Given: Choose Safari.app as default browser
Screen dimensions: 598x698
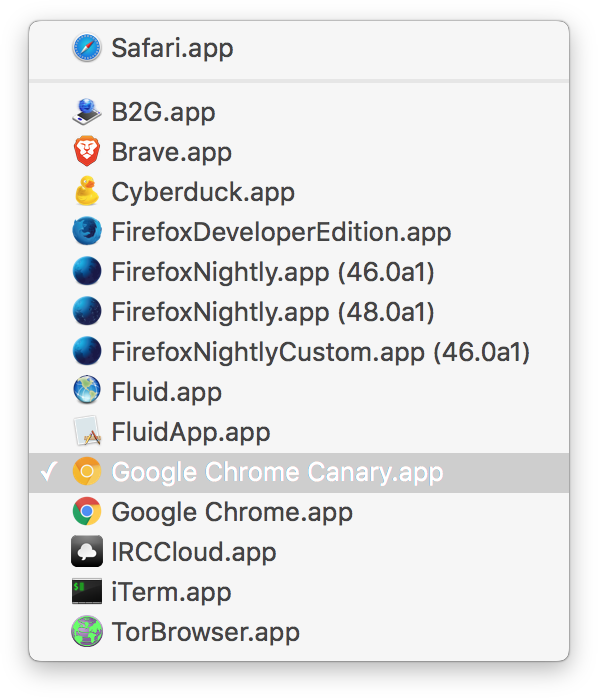Looking at the screenshot, I should (299, 48).
